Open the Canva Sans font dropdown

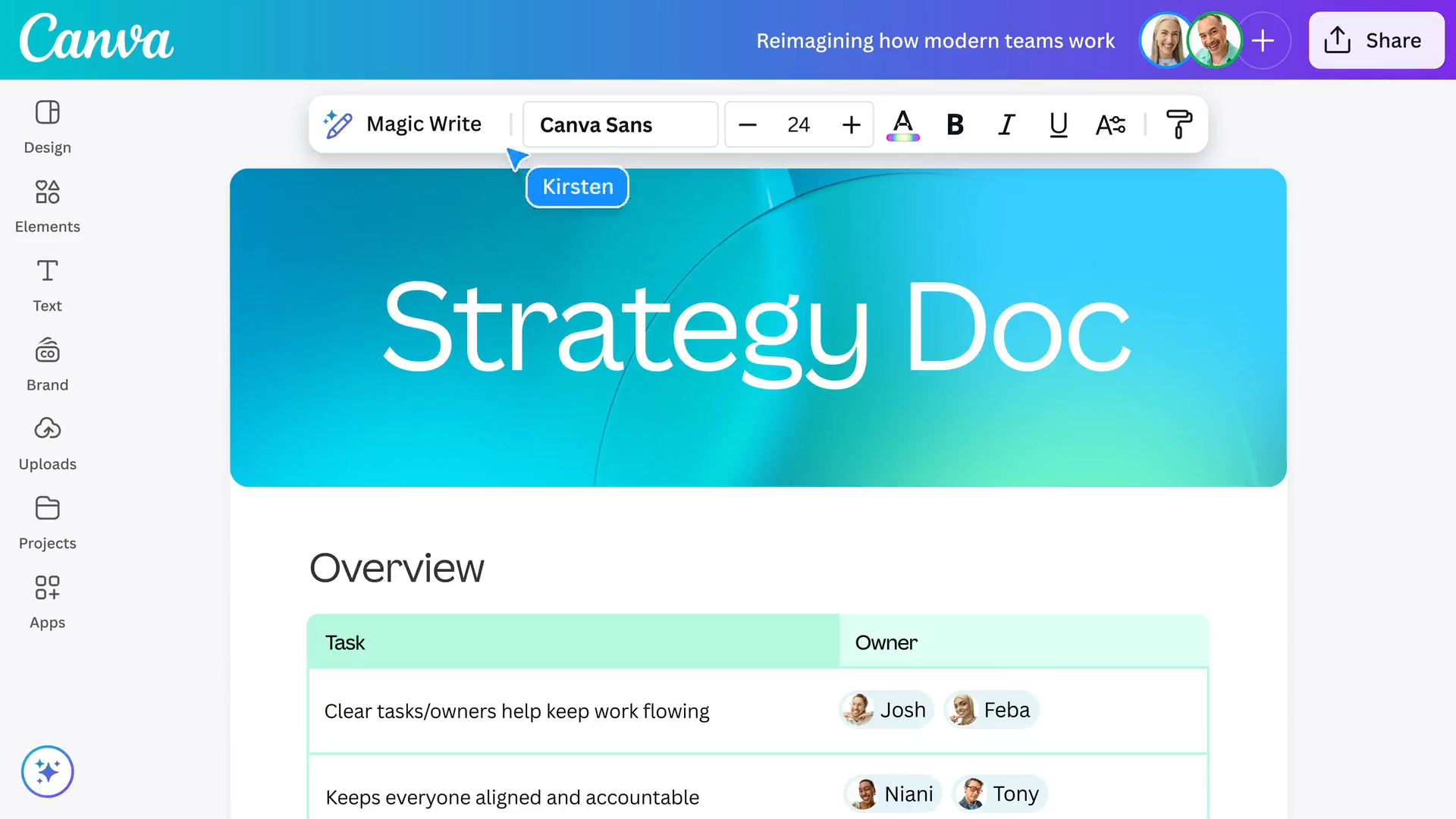[620, 124]
